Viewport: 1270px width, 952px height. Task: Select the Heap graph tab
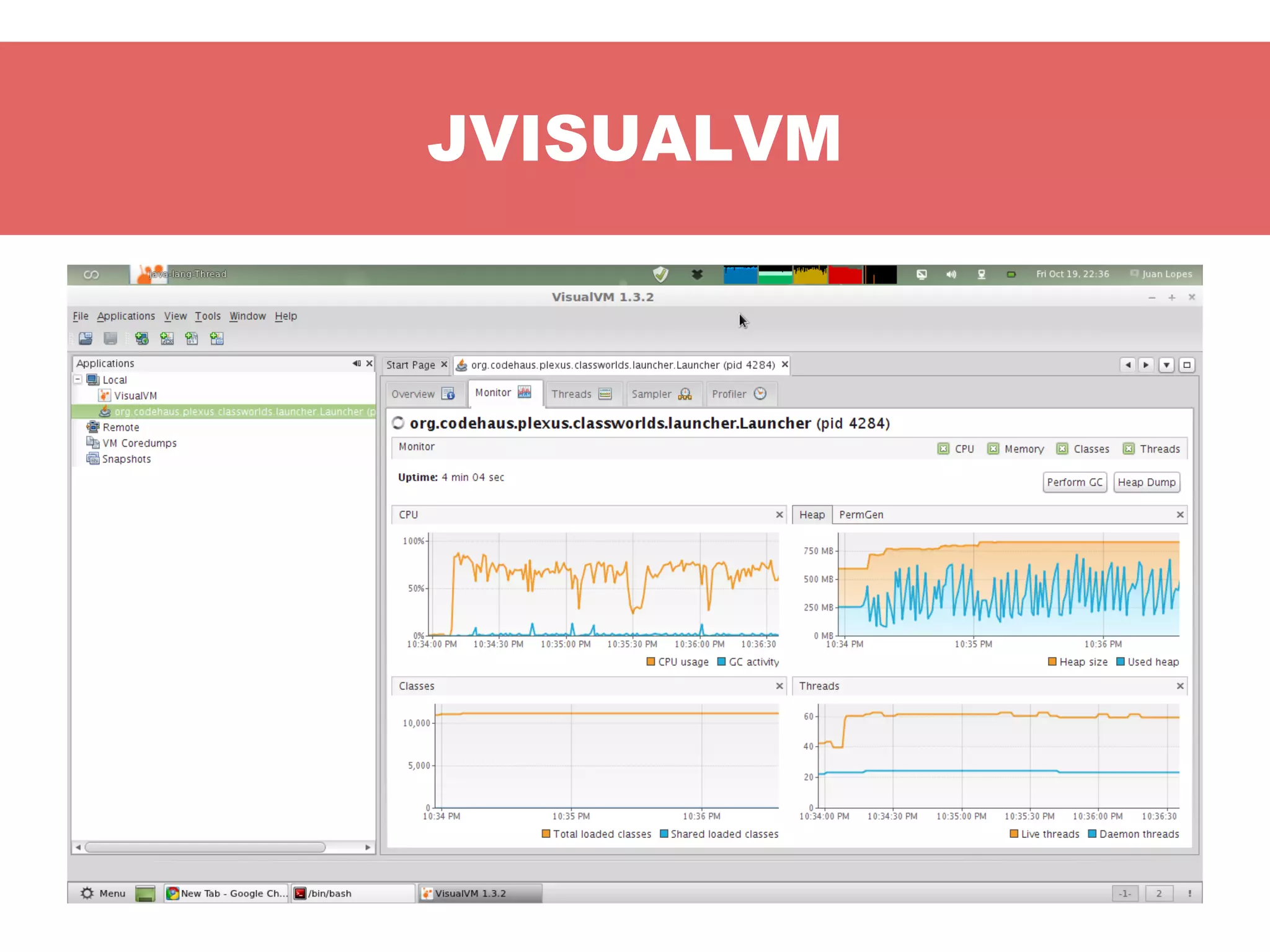point(812,514)
